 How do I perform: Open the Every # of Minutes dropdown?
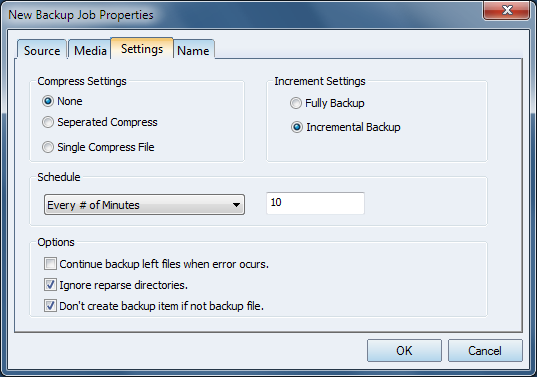click(x=144, y=205)
